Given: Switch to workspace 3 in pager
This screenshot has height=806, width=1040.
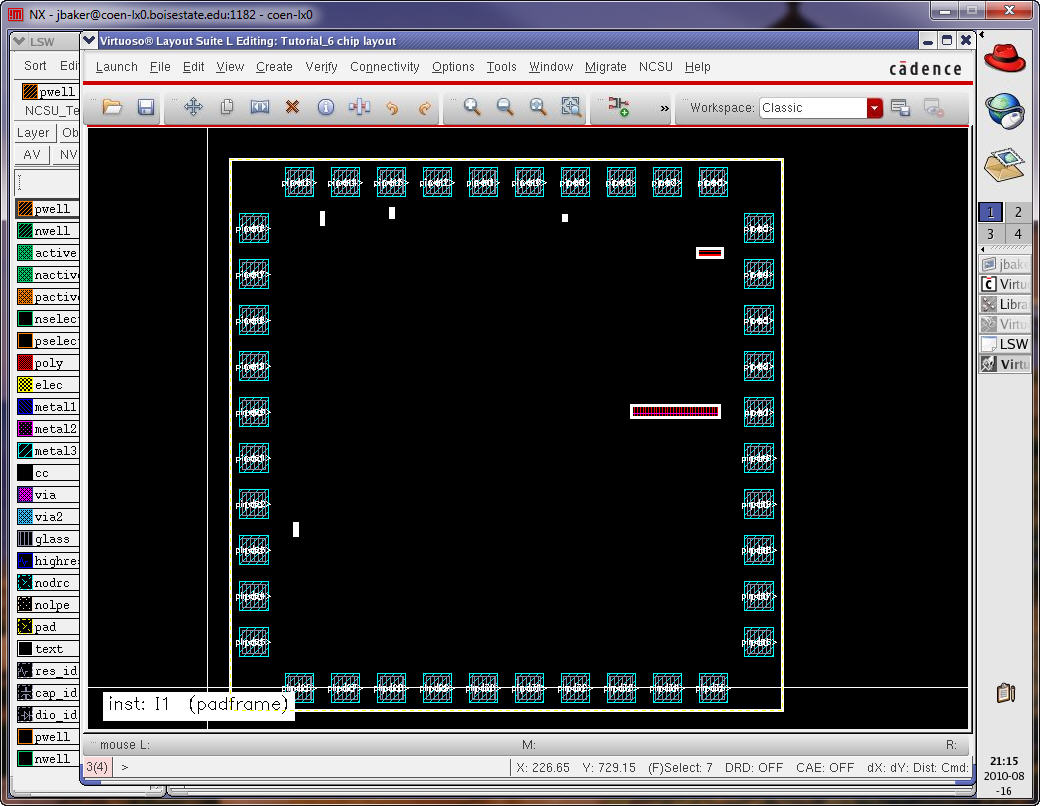Looking at the screenshot, I should [990, 234].
